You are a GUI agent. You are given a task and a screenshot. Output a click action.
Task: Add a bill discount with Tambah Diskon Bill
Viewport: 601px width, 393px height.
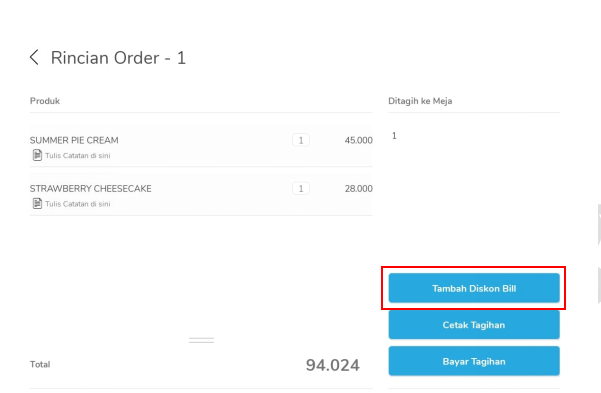point(474,288)
